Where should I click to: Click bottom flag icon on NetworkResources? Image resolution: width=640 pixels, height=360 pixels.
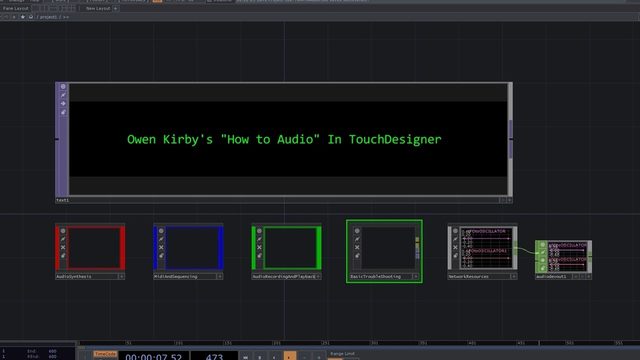click(x=456, y=256)
